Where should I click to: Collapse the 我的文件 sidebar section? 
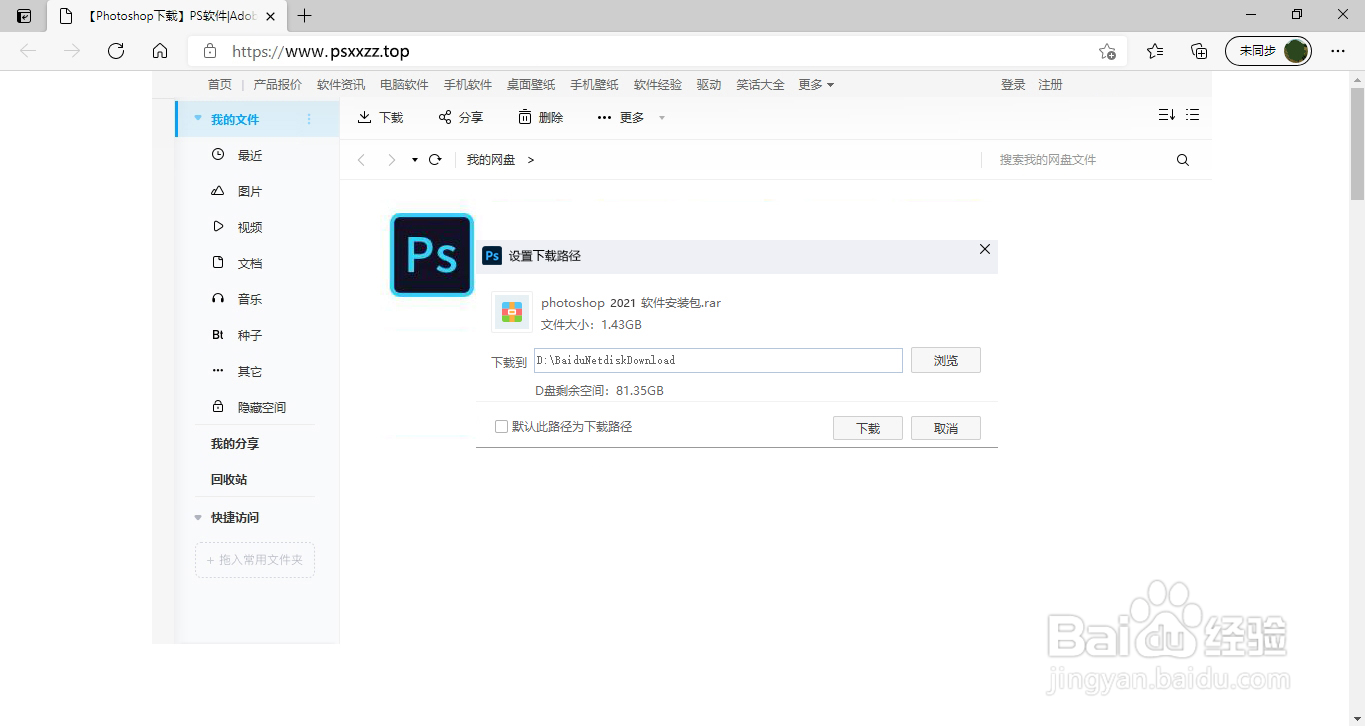point(197,118)
